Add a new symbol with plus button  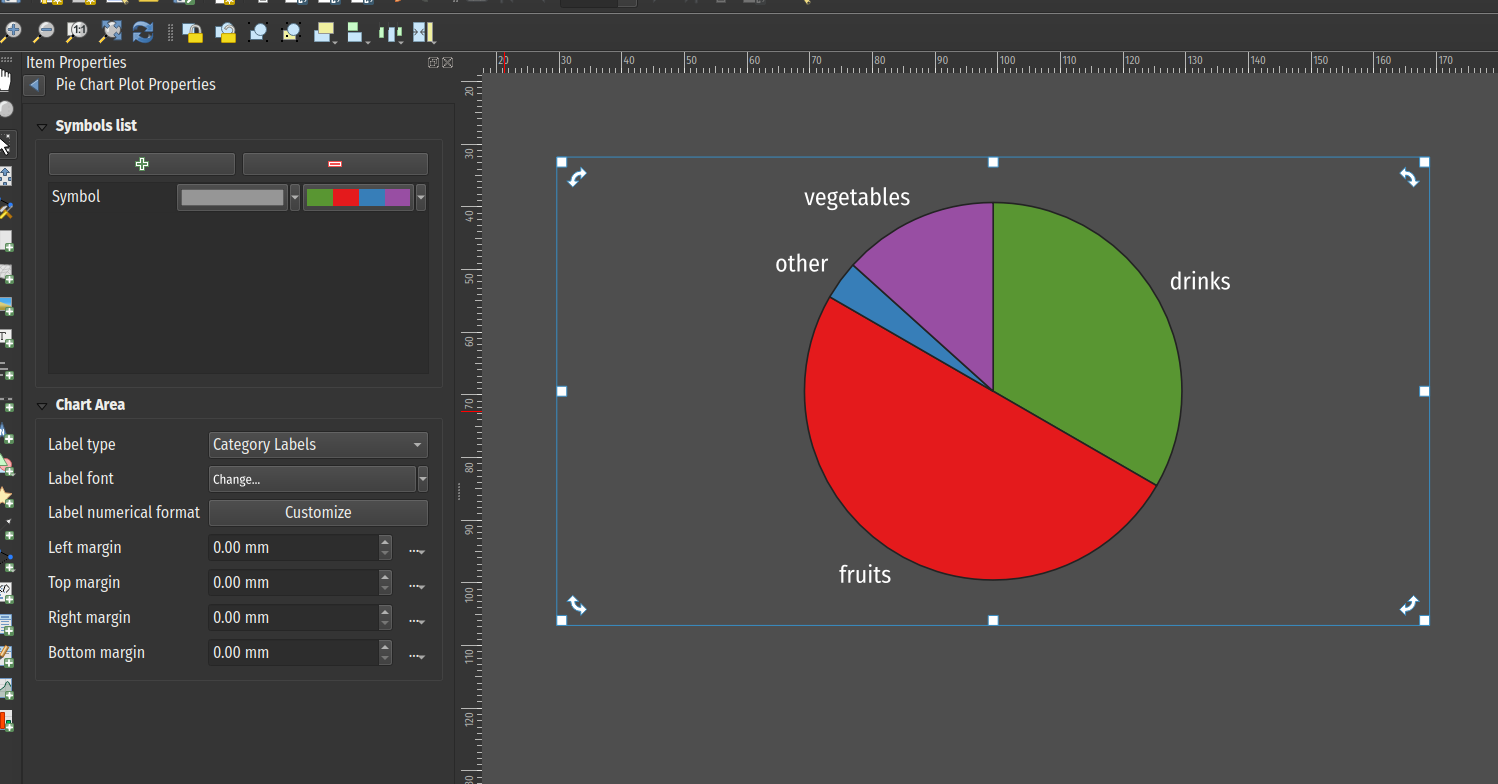coord(141,164)
